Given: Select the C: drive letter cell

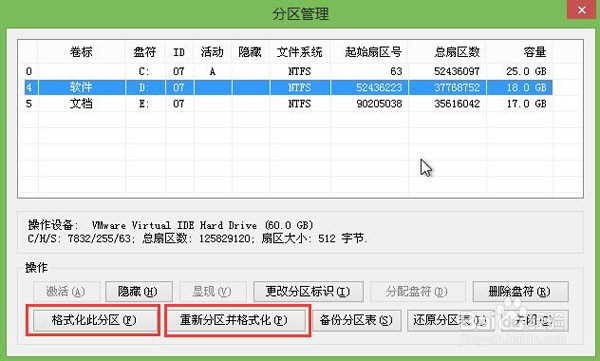Looking at the screenshot, I should tap(144, 72).
